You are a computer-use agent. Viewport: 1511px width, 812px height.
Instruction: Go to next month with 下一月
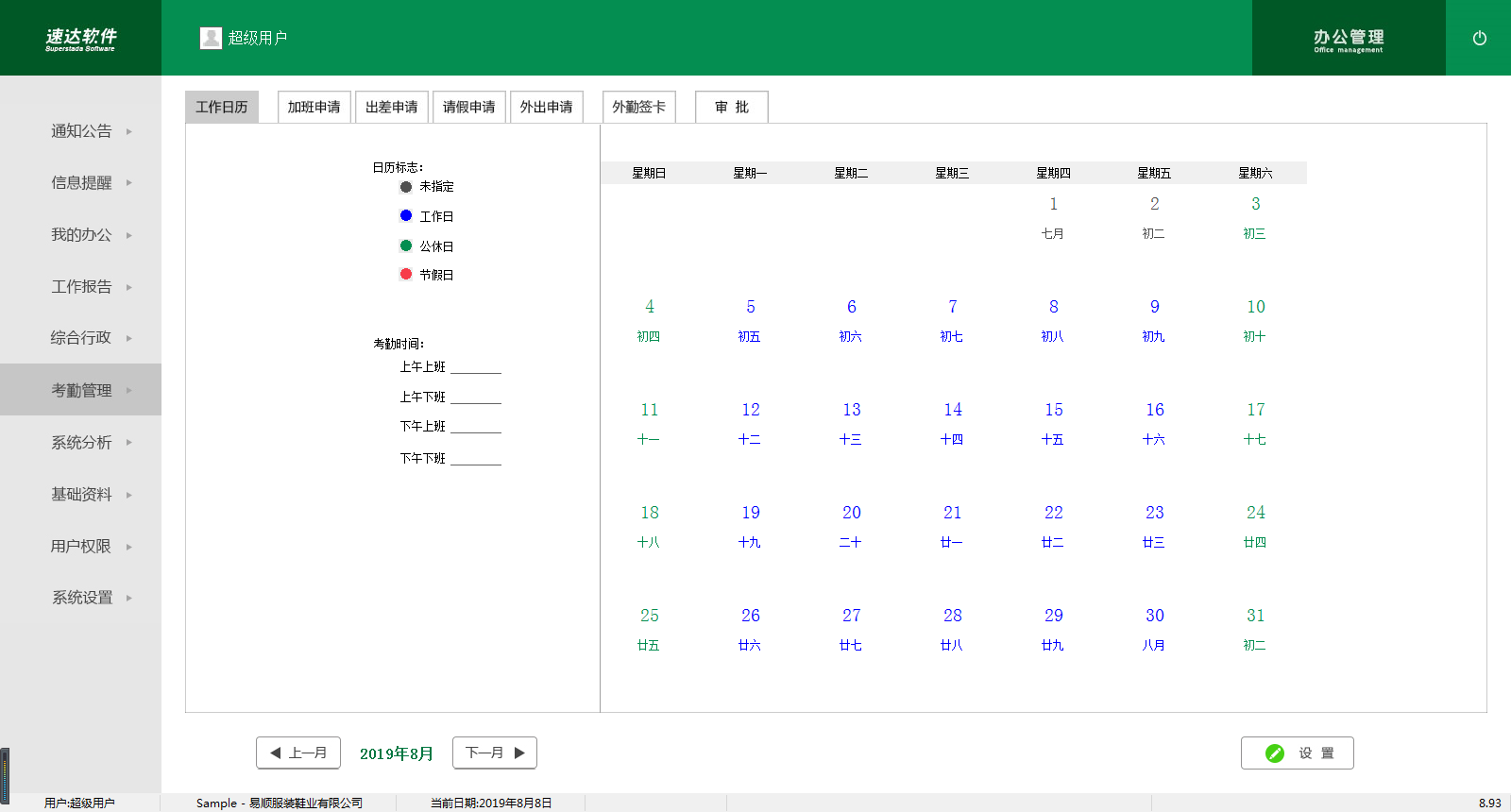click(x=495, y=753)
